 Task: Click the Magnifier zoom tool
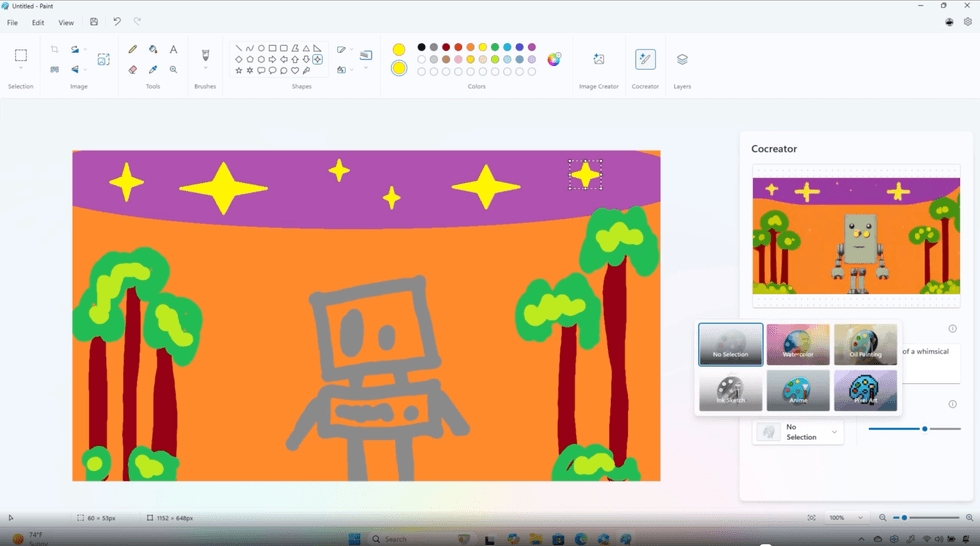pyautogui.click(x=173, y=70)
